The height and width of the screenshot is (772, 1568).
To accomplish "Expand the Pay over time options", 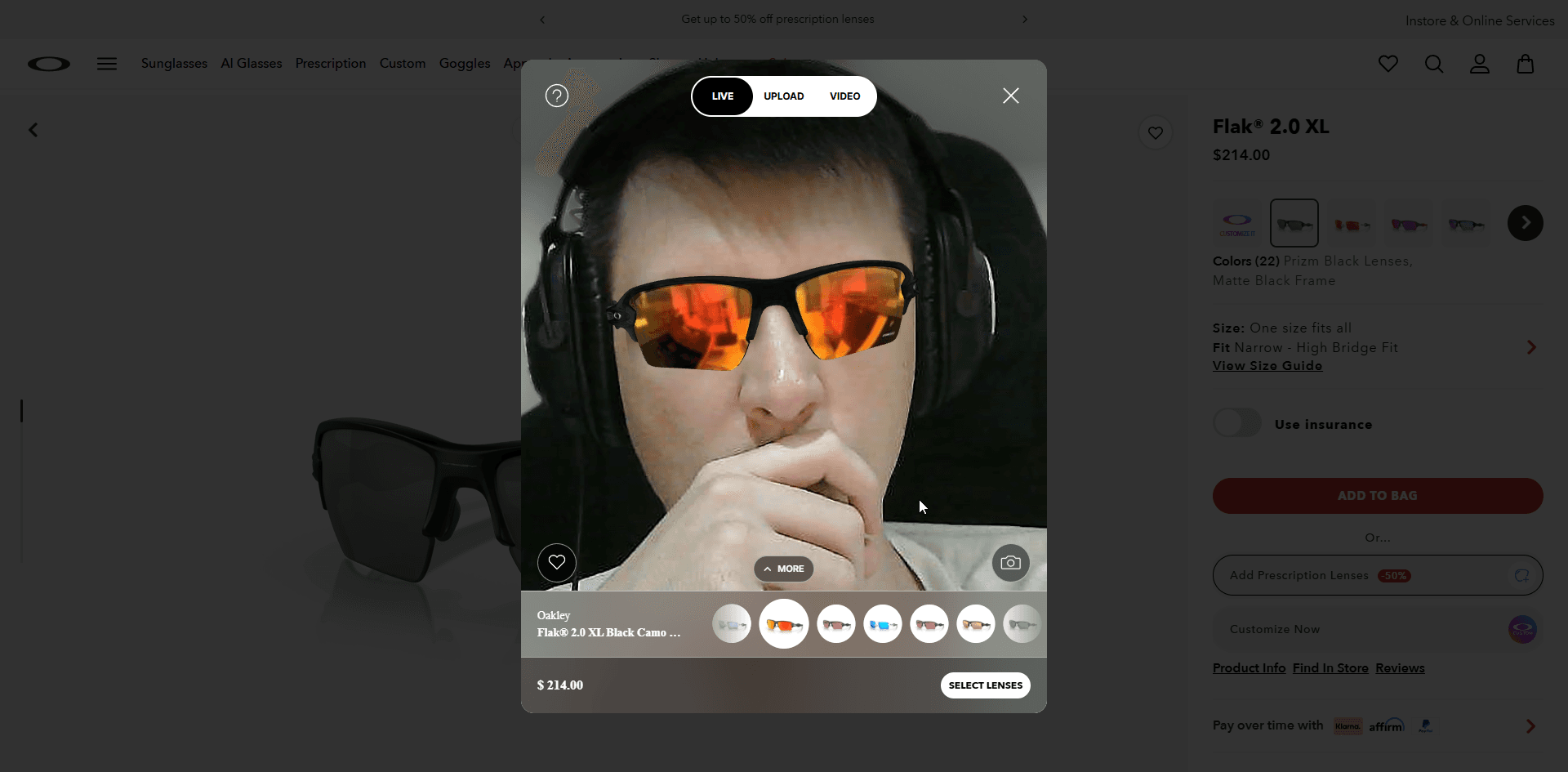I will [x=1530, y=725].
